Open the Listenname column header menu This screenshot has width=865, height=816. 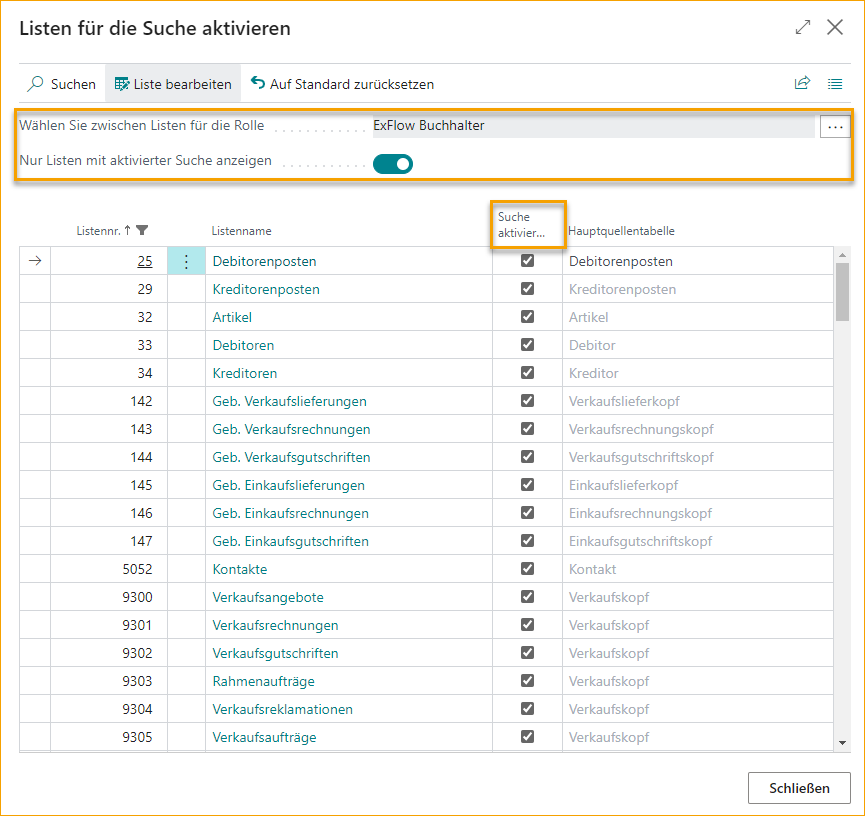pos(241,231)
